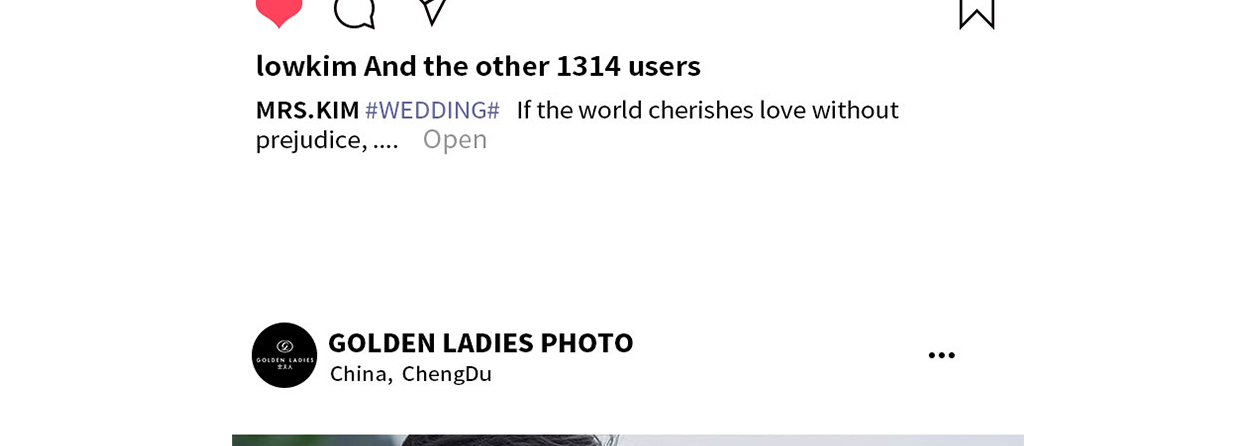Visit the MRS.KIM profile from the caption
The image size is (1250, 446).
307,110
